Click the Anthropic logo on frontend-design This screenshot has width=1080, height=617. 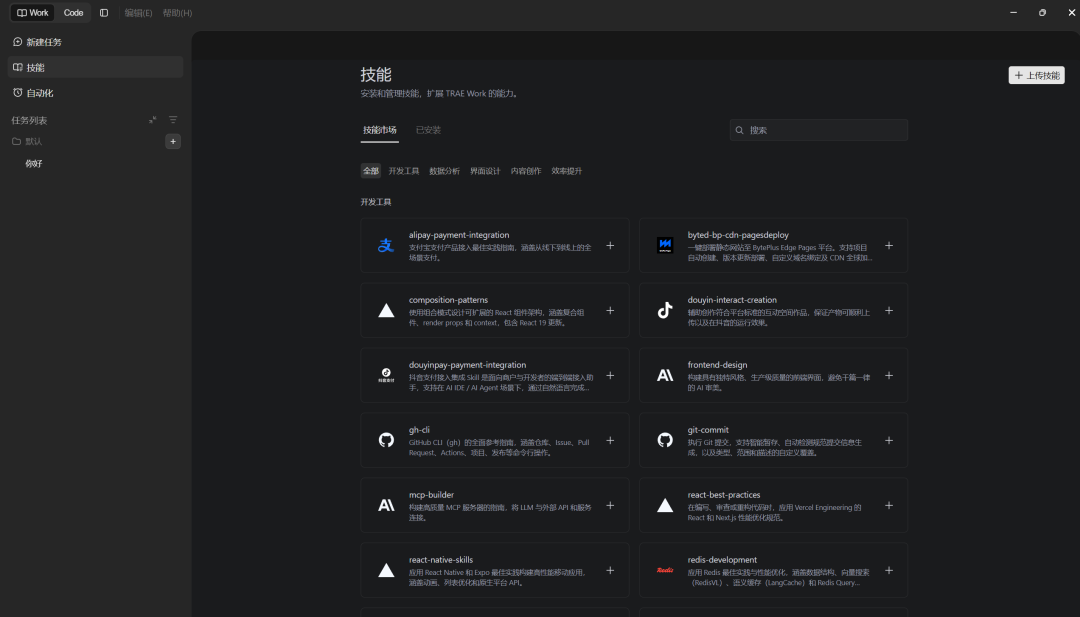(665, 375)
